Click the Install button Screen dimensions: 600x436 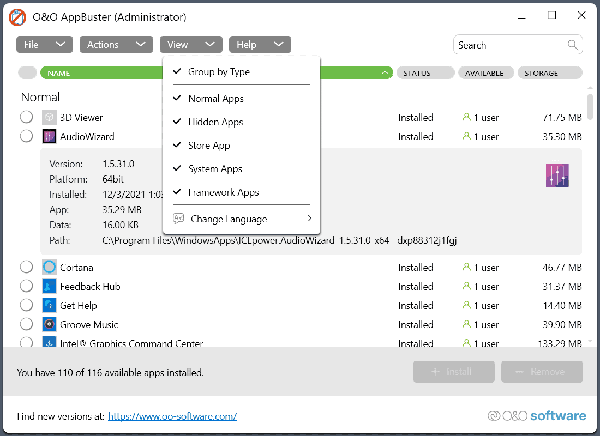click(454, 372)
